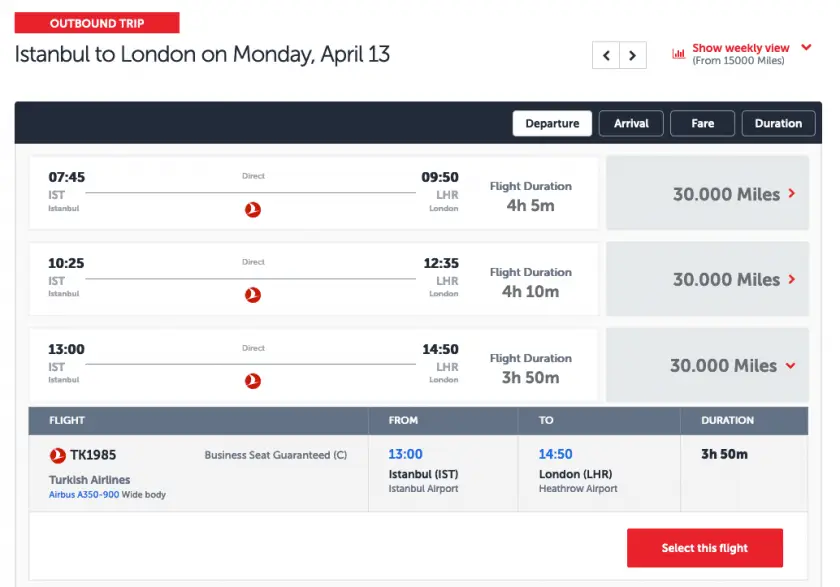Click Turkish Airlines logo on 13:00 flight
The width and height of the screenshot is (840, 587).
point(253,381)
